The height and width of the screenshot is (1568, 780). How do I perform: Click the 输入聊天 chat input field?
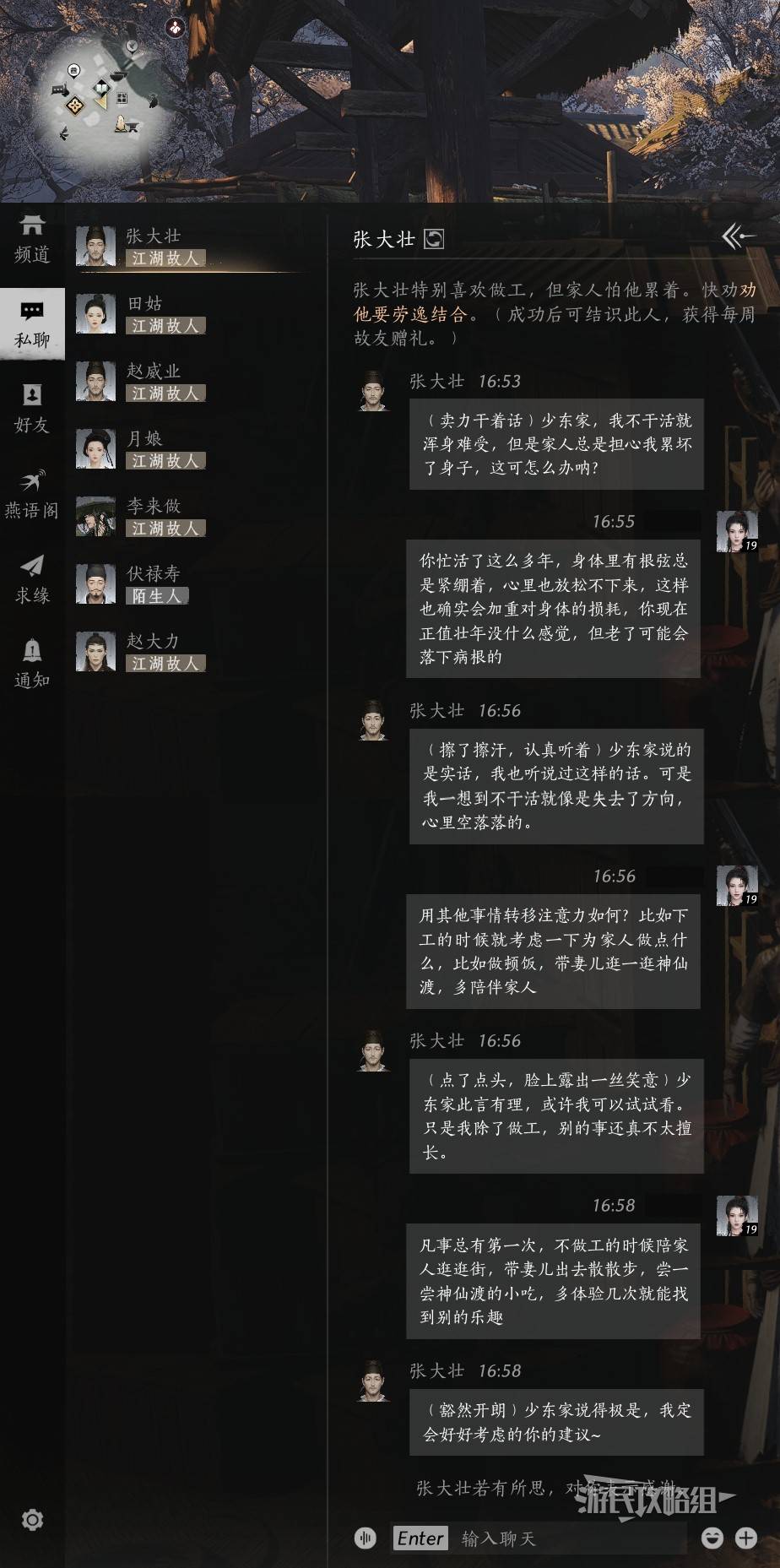coord(539,1538)
